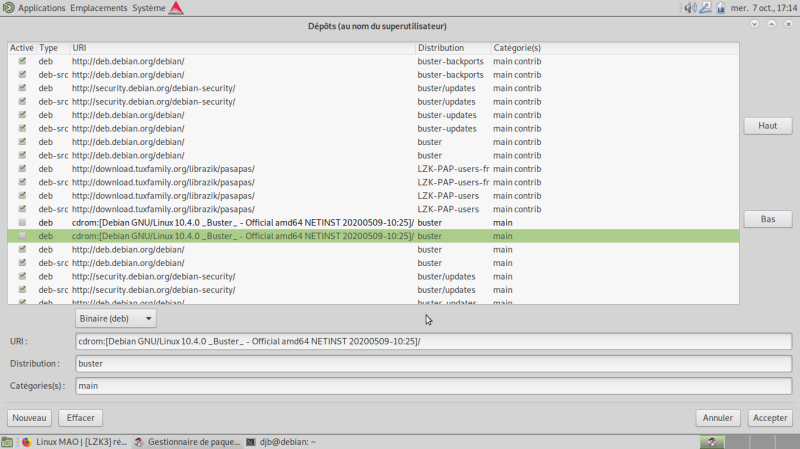Select deb-src buster main contrib row URI
Viewport: 800px width, 449px height.
128,155
